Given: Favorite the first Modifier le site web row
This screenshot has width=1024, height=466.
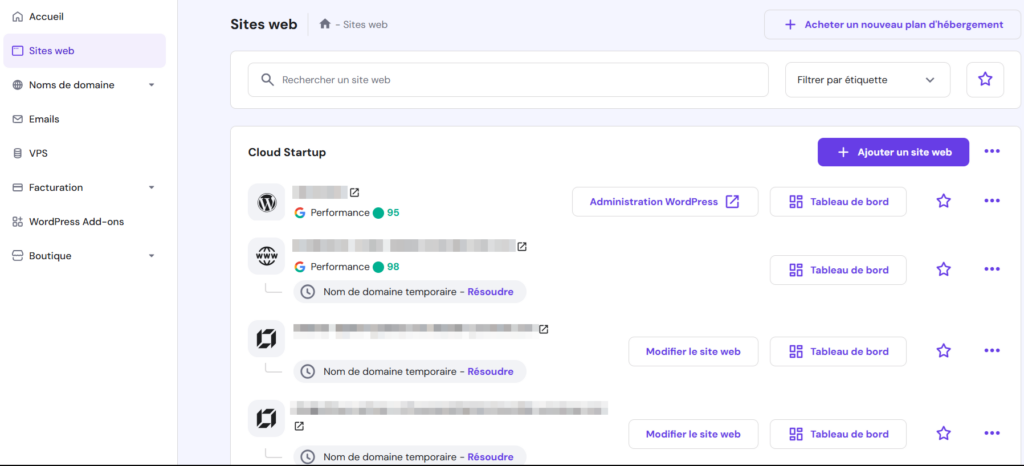Looking at the screenshot, I should 943,351.
